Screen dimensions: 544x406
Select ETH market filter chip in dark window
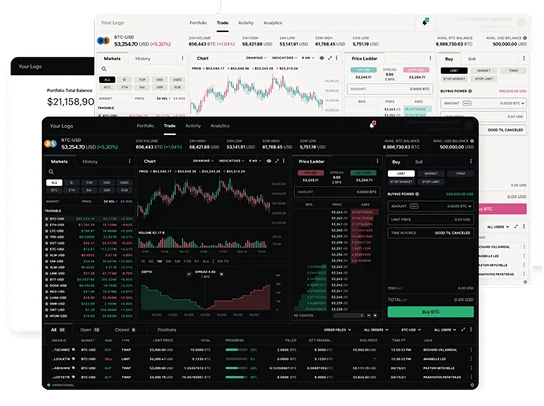click(x=71, y=190)
